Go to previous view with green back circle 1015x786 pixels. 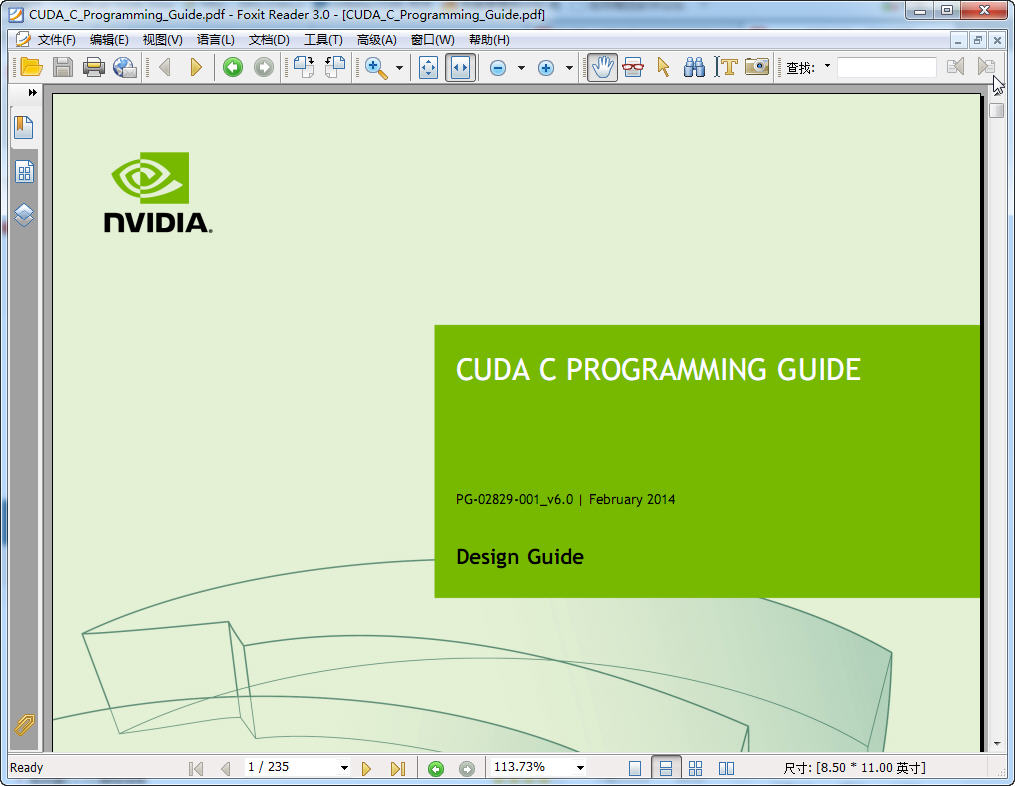point(233,67)
